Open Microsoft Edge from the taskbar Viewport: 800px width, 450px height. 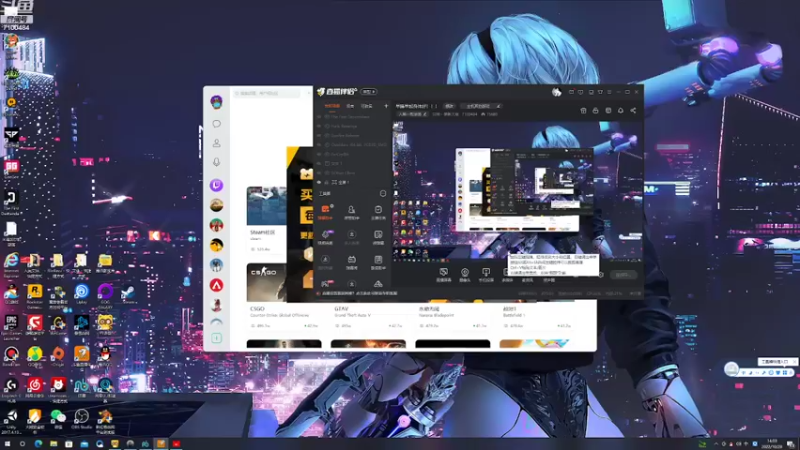[x=38, y=444]
